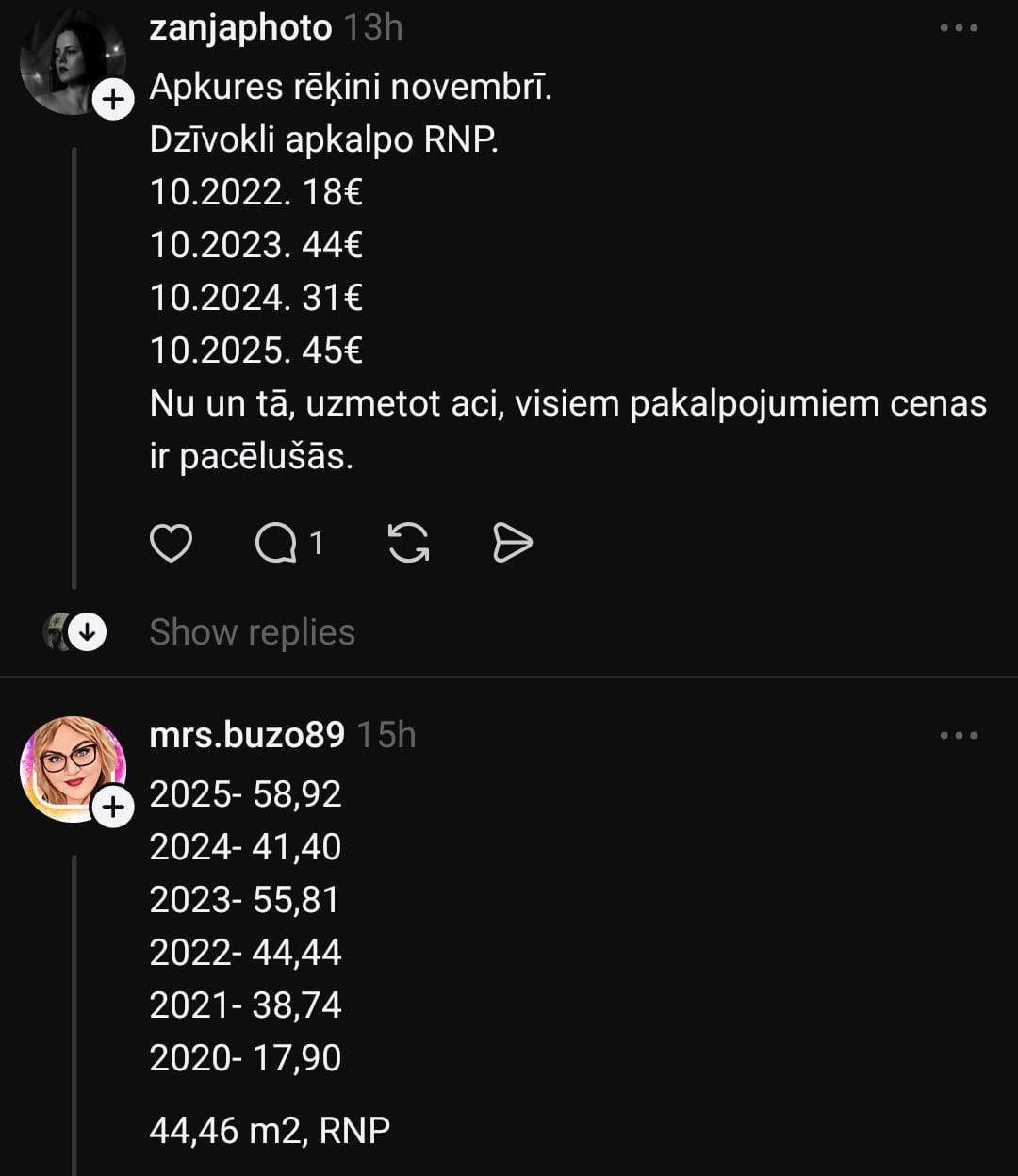Visit the mrs.buzo89 username link
The height and width of the screenshot is (1176, 1018).
pyautogui.click(x=247, y=735)
